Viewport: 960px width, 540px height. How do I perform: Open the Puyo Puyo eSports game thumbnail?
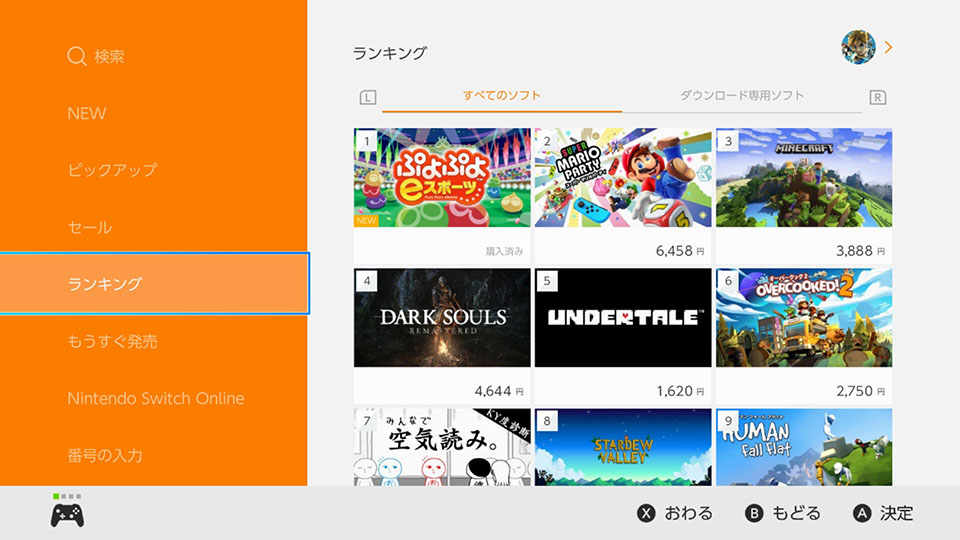442,178
